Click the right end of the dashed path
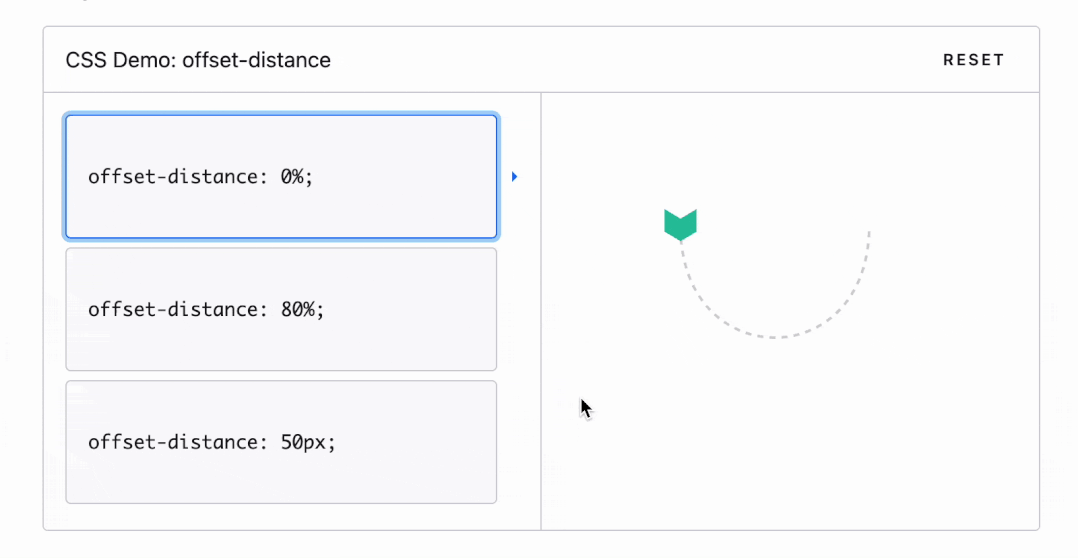Image resolution: width=1078 pixels, height=558 pixels. coord(869,234)
